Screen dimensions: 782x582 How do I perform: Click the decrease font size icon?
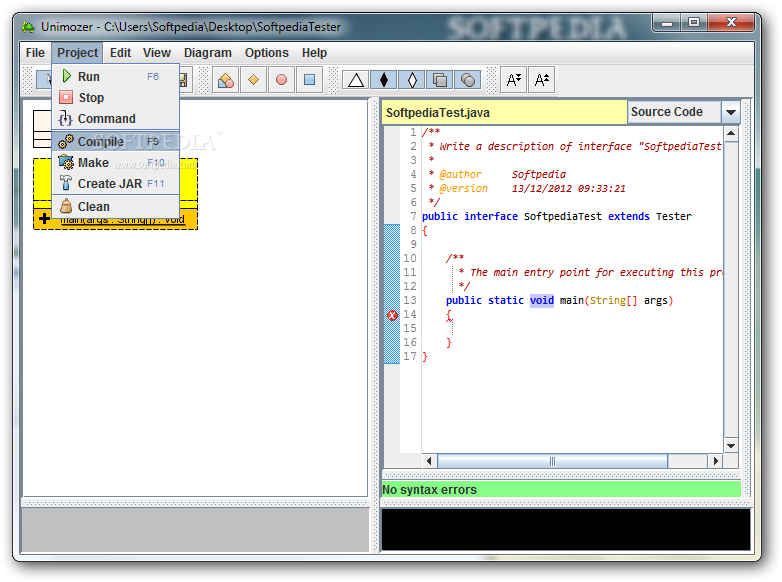[514, 80]
